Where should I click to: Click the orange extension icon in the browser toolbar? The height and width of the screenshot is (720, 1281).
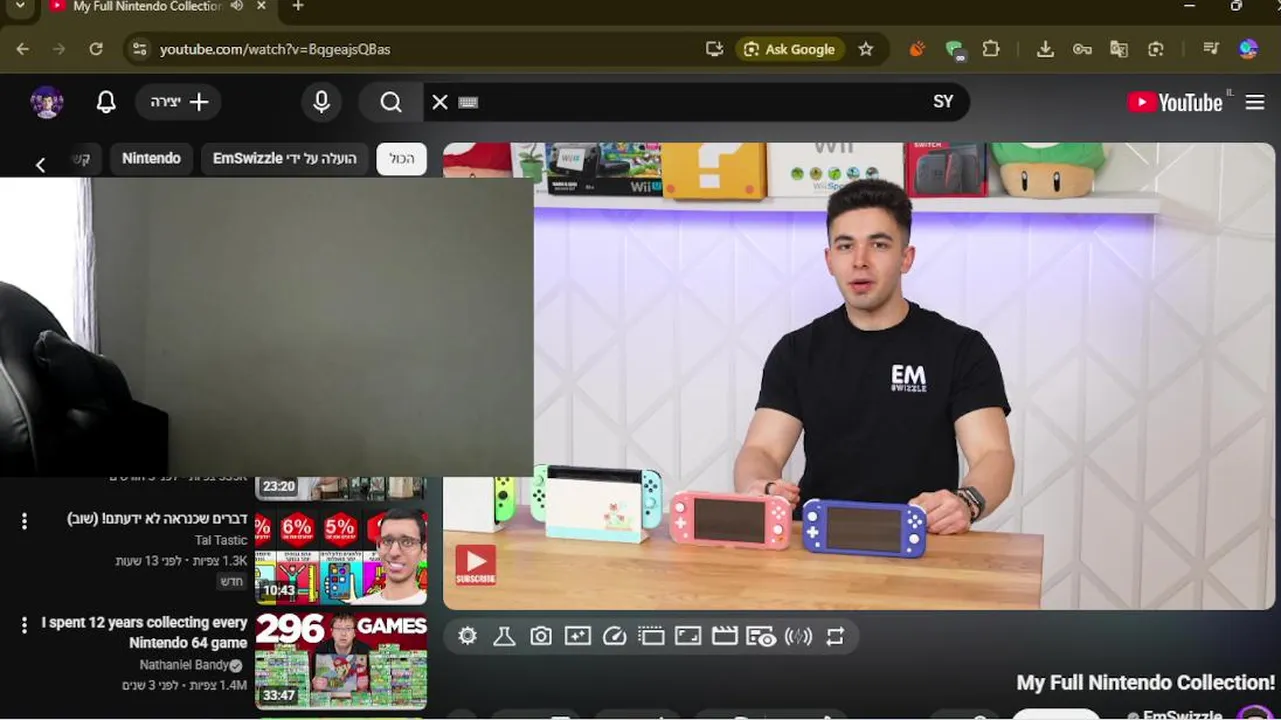(917, 49)
